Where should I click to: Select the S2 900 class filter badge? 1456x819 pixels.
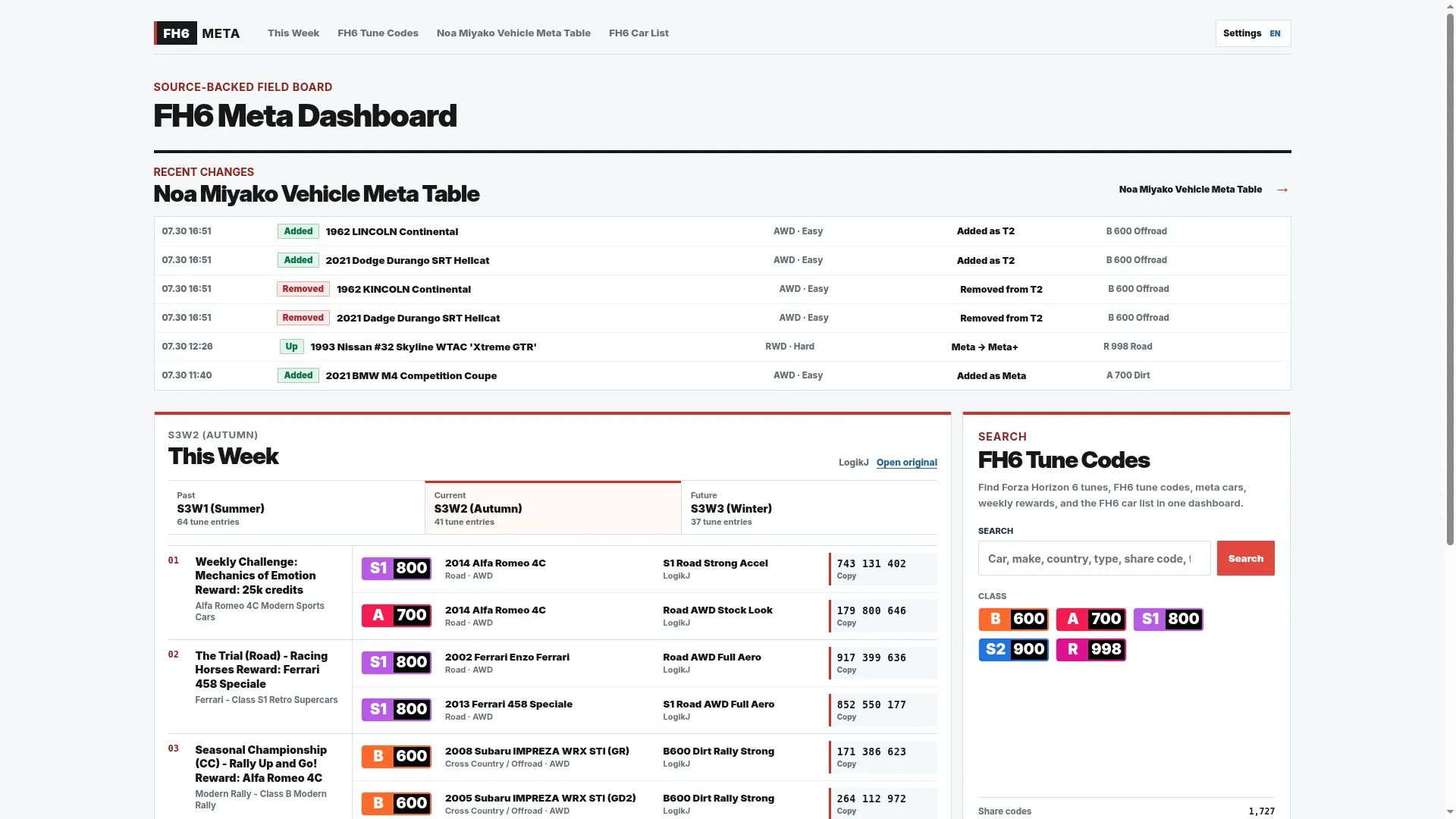[x=1013, y=650]
